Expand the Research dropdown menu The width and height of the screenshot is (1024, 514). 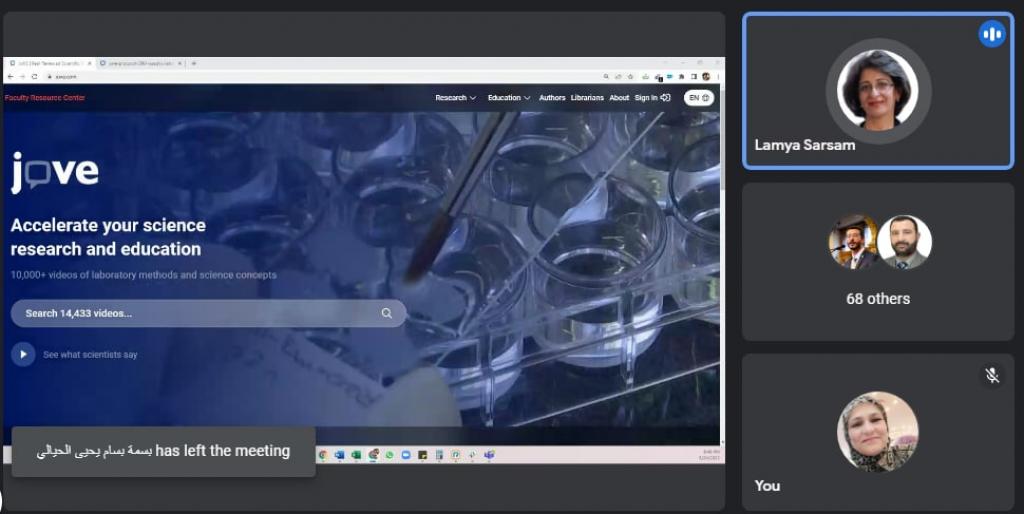pyautogui.click(x=455, y=98)
